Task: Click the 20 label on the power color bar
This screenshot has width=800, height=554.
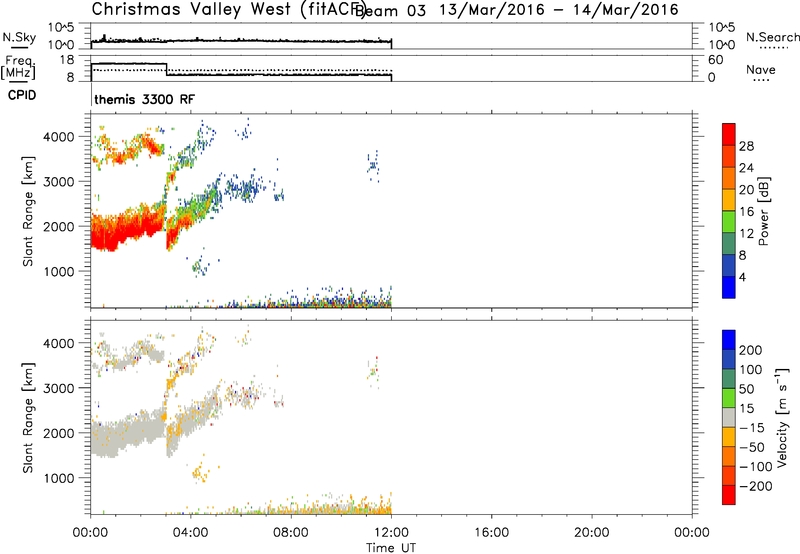Action: (746, 190)
